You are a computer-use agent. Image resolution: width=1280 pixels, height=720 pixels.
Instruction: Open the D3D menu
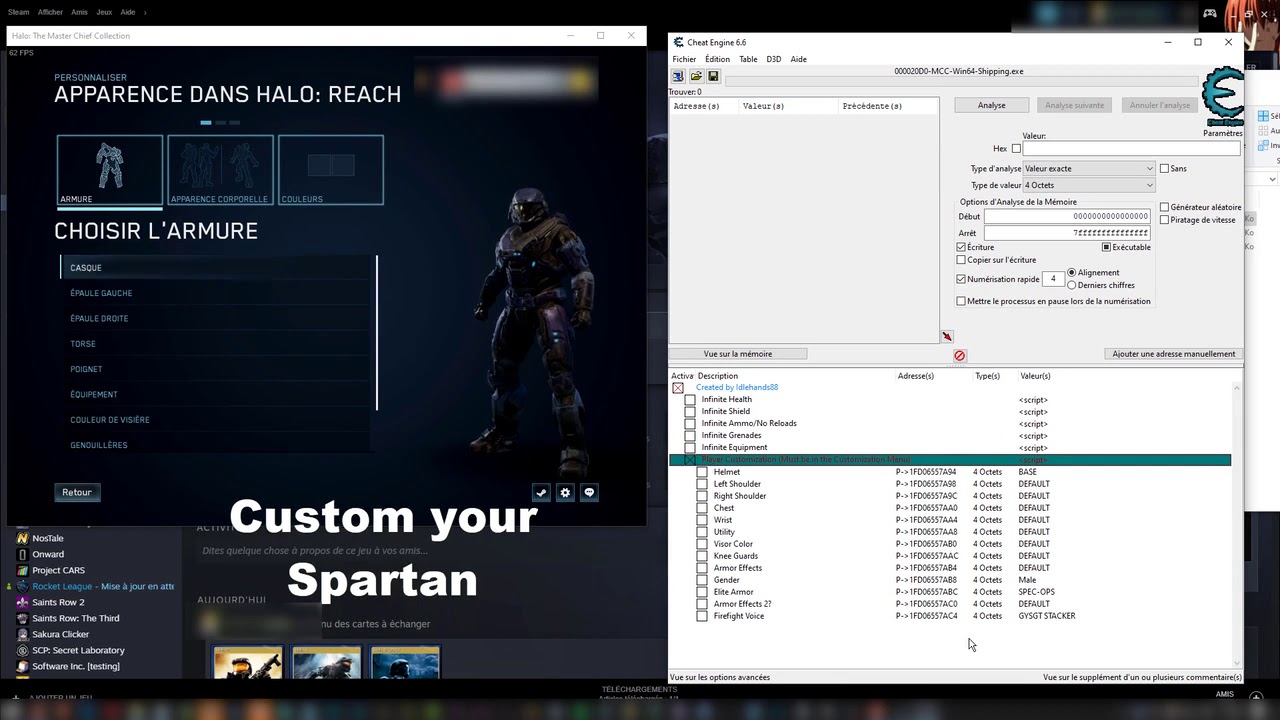tap(774, 59)
